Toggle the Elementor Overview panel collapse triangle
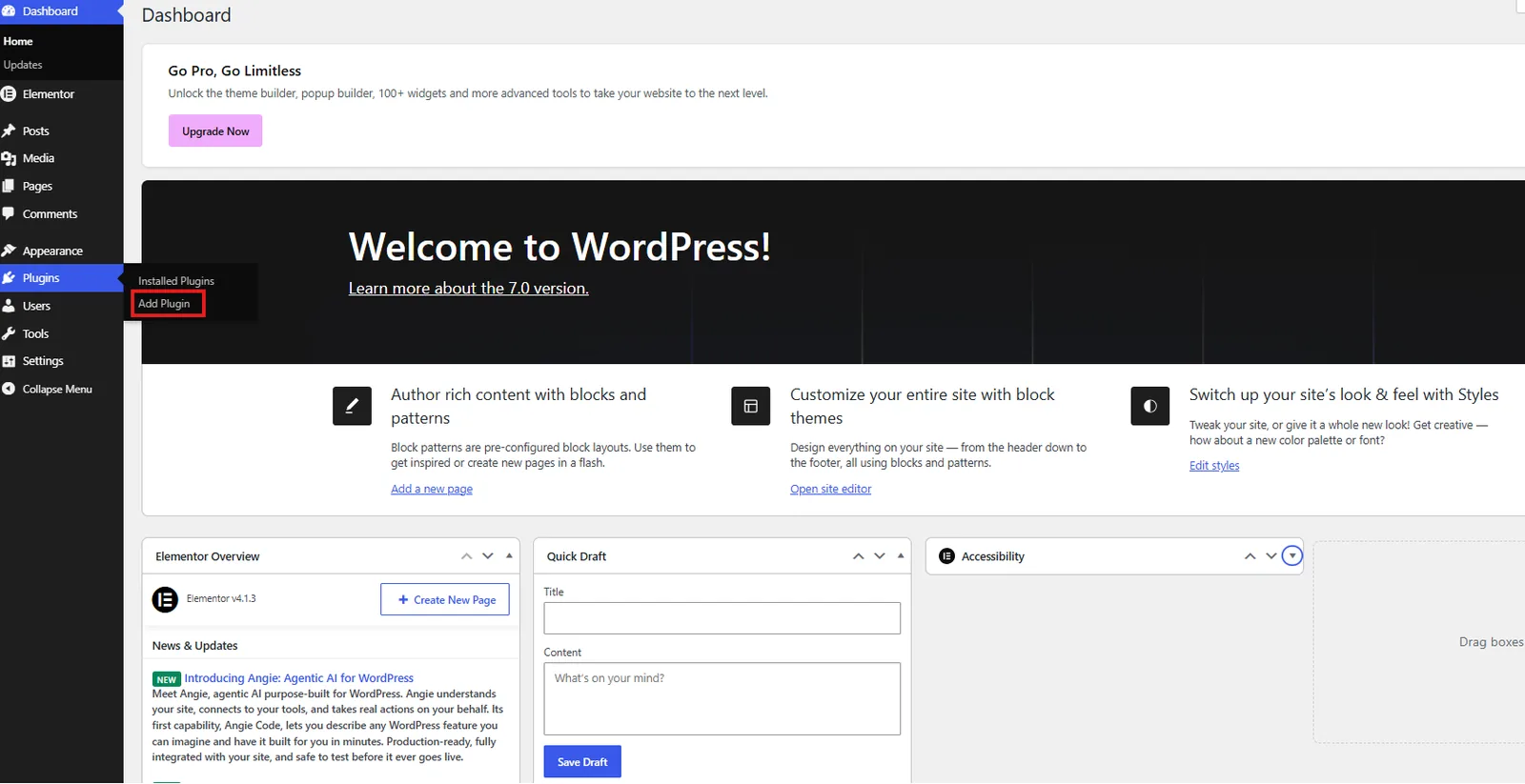Viewport: 1525px width, 784px height. (509, 555)
